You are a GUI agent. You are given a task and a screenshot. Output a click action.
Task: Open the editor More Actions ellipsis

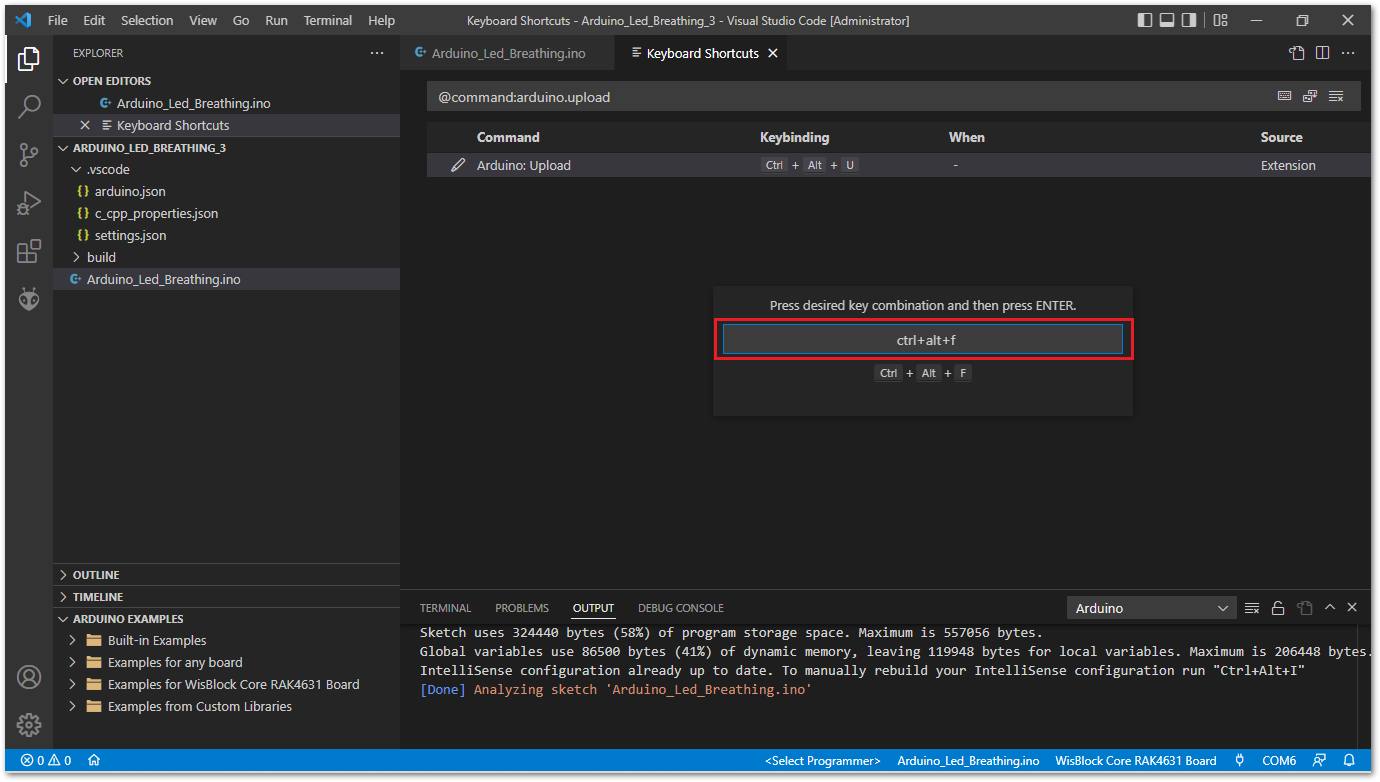(x=1348, y=53)
